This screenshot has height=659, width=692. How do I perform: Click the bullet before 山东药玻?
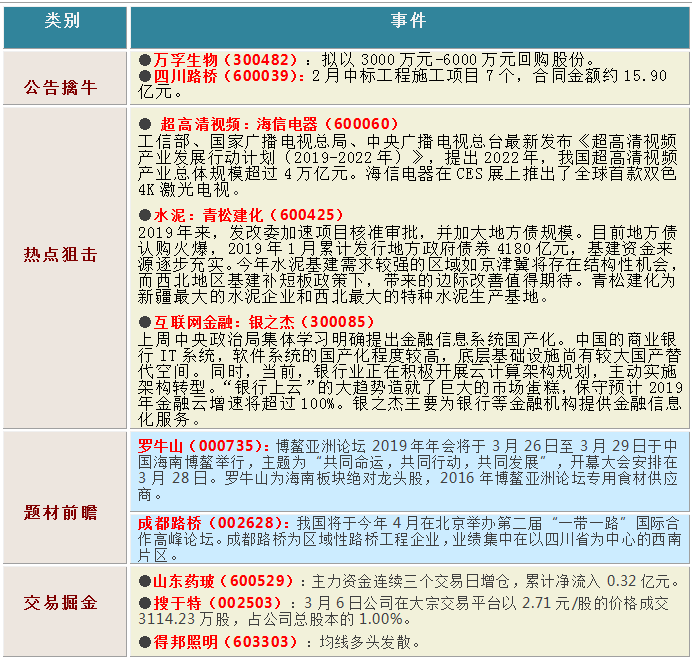(145, 581)
